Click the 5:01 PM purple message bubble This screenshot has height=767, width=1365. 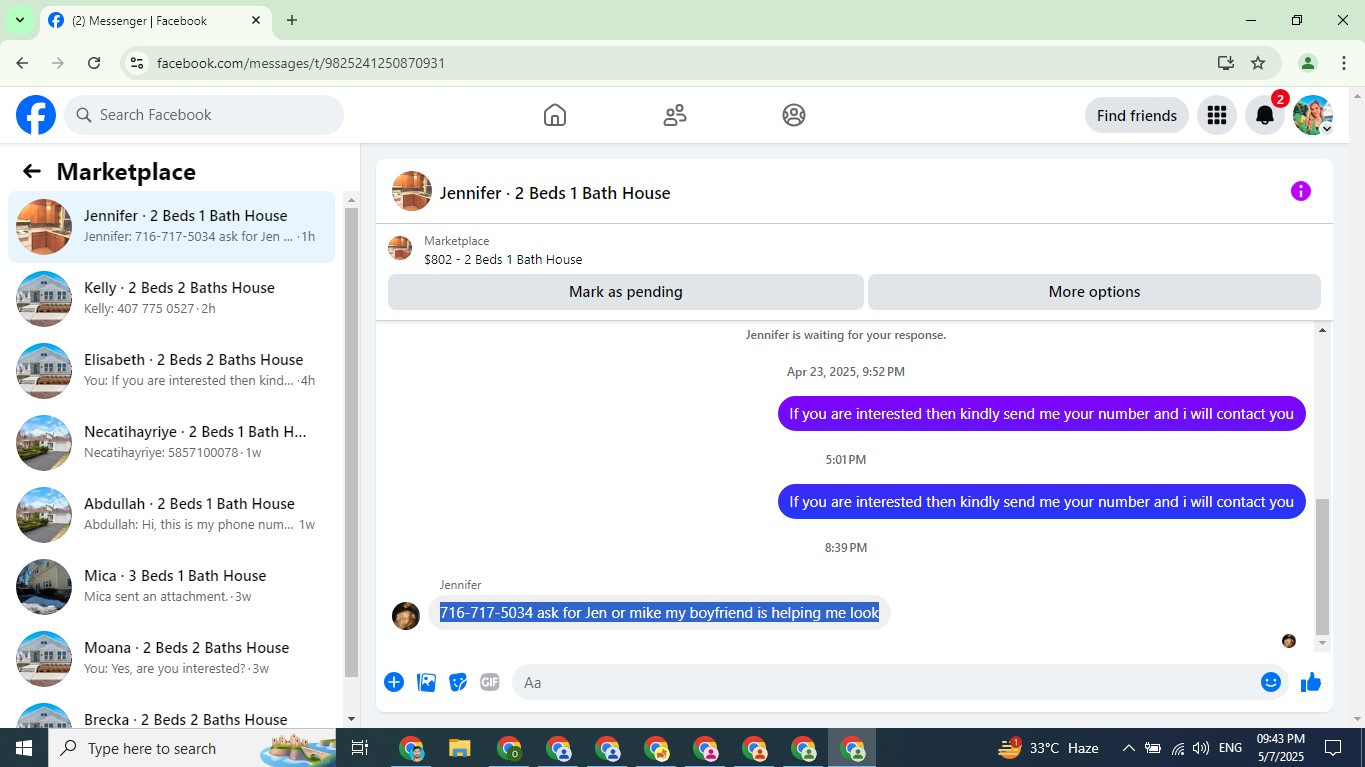click(x=1041, y=501)
